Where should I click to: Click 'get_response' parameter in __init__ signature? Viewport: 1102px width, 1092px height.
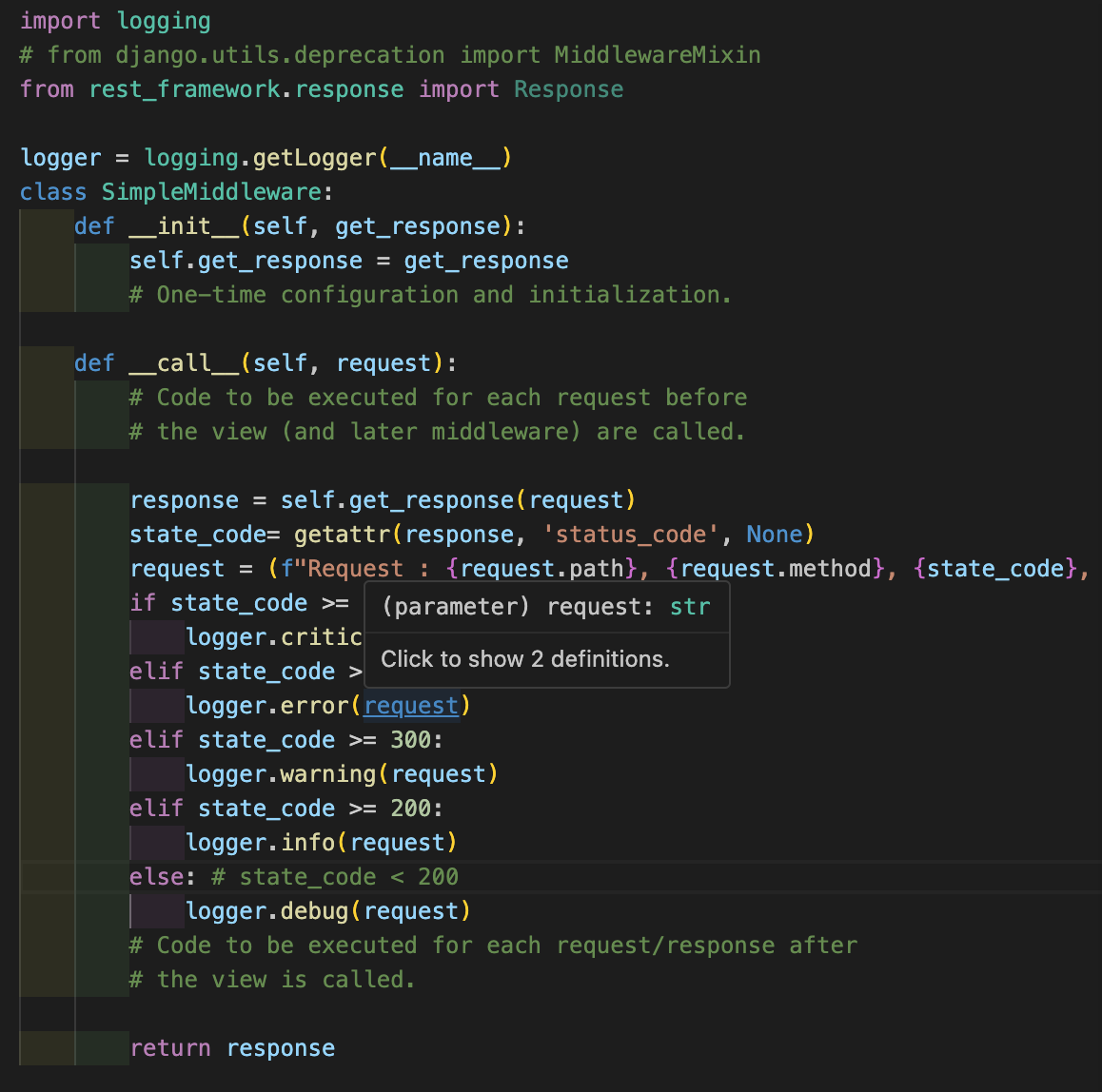pyautogui.click(x=418, y=226)
